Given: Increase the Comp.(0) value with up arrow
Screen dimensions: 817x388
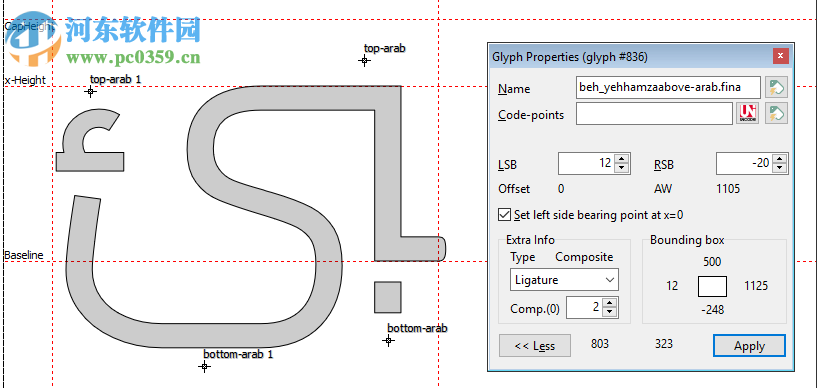Looking at the screenshot, I should coord(611,303).
